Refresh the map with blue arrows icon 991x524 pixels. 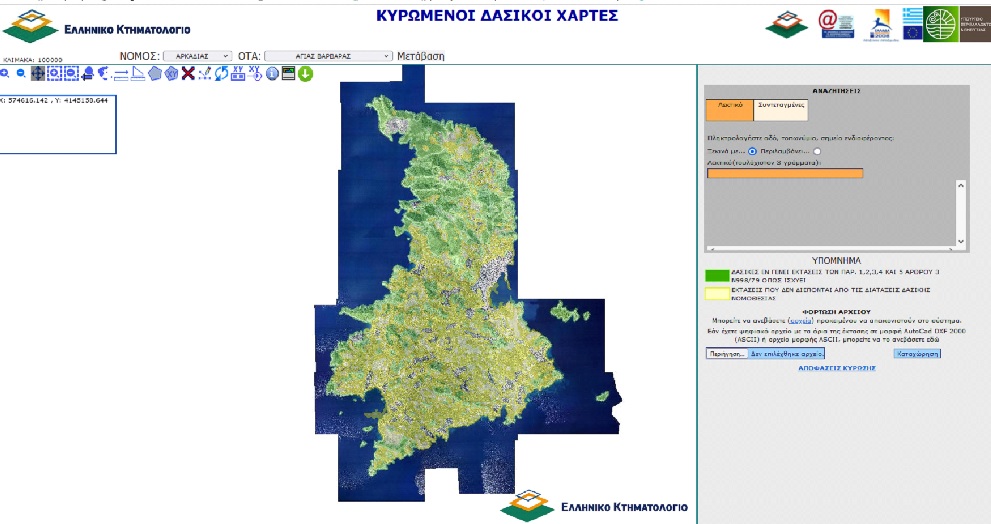click(x=221, y=73)
